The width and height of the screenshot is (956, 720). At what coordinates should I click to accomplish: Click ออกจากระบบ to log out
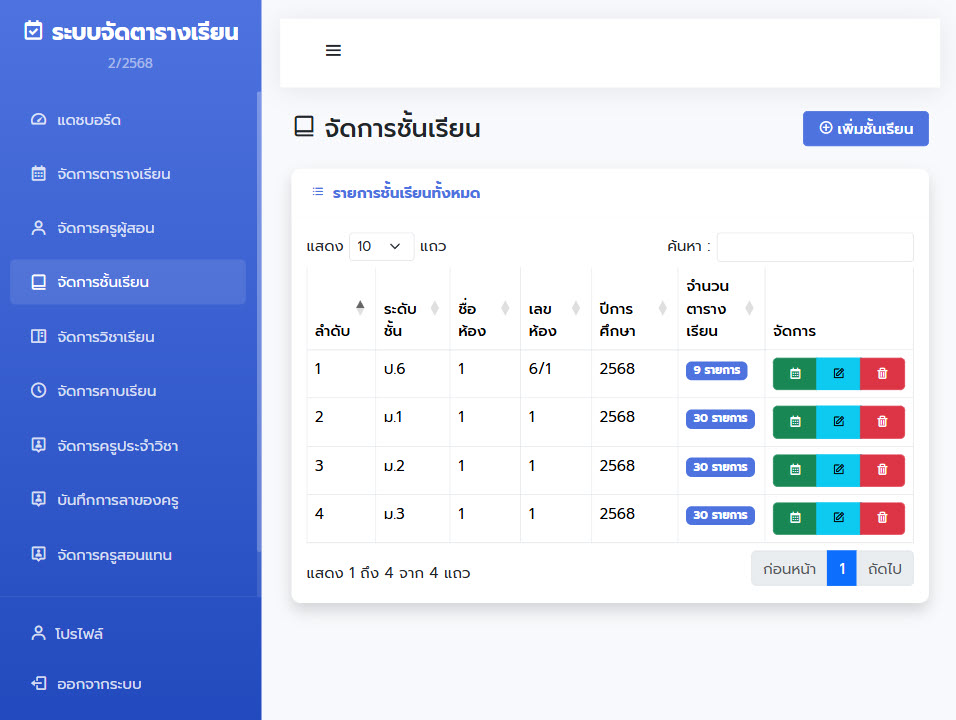[x=98, y=684]
